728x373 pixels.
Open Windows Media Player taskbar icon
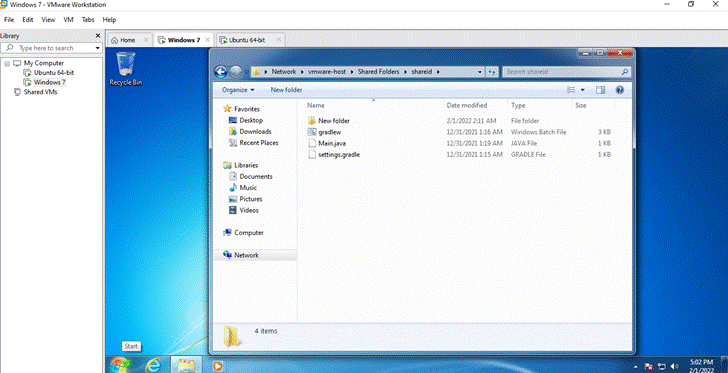[217, 366]
